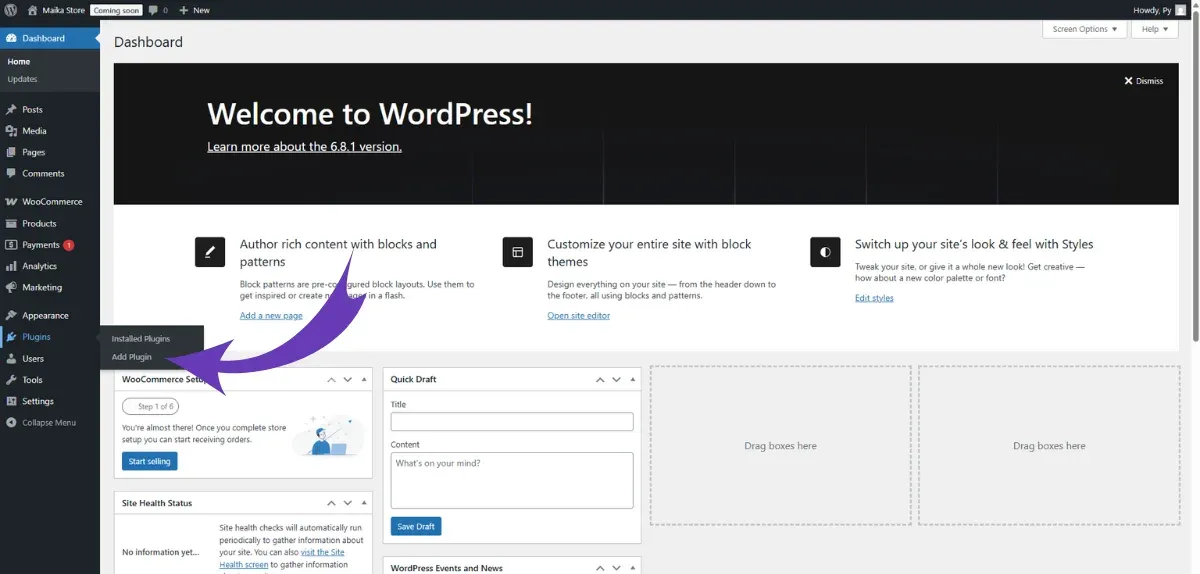The width and height of the screenshot is (1200, 574).
Task: Click the WordPress logo in admin bar
Action: tap(11, 10)
